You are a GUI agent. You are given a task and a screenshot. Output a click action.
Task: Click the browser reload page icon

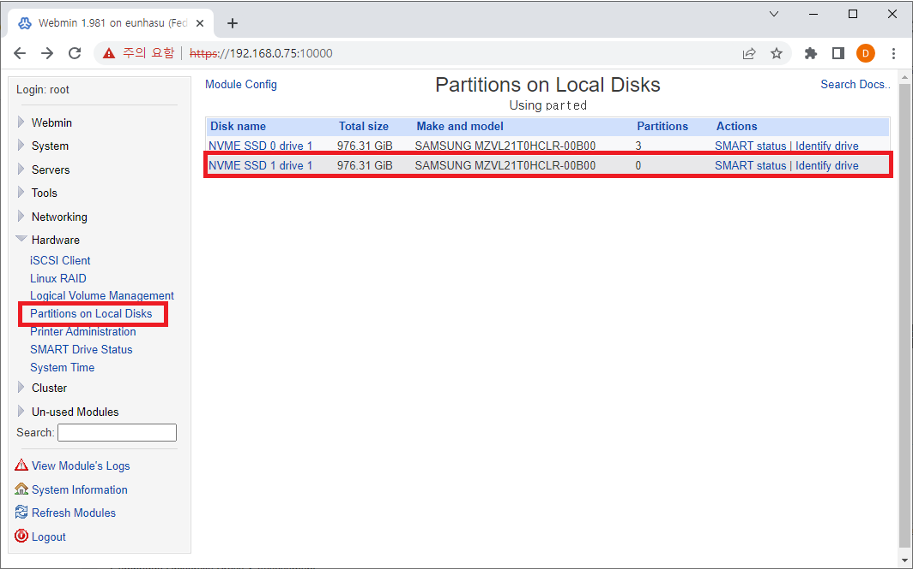click(74, 54)
